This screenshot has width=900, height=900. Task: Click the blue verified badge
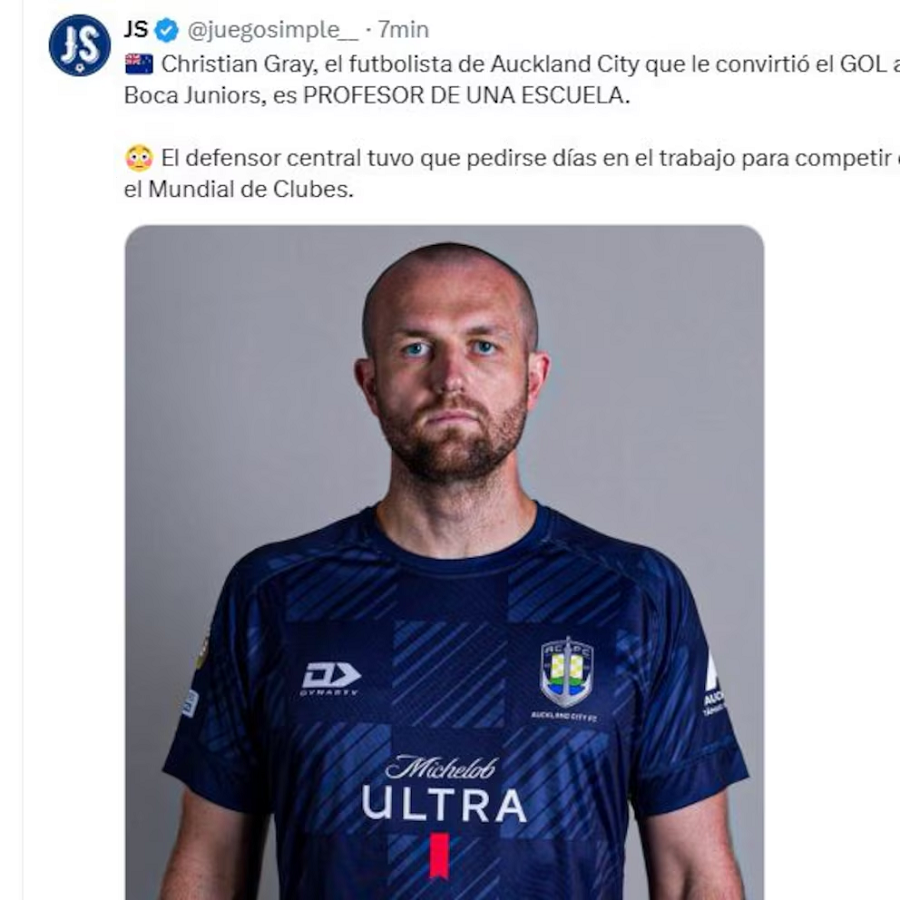(167, 30)
